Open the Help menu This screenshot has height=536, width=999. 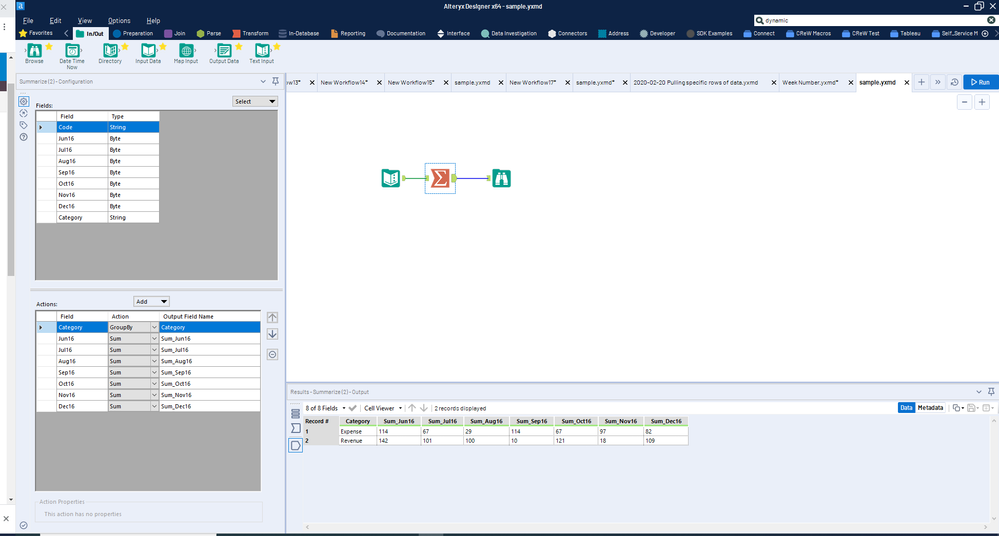(x=153, y=20)
